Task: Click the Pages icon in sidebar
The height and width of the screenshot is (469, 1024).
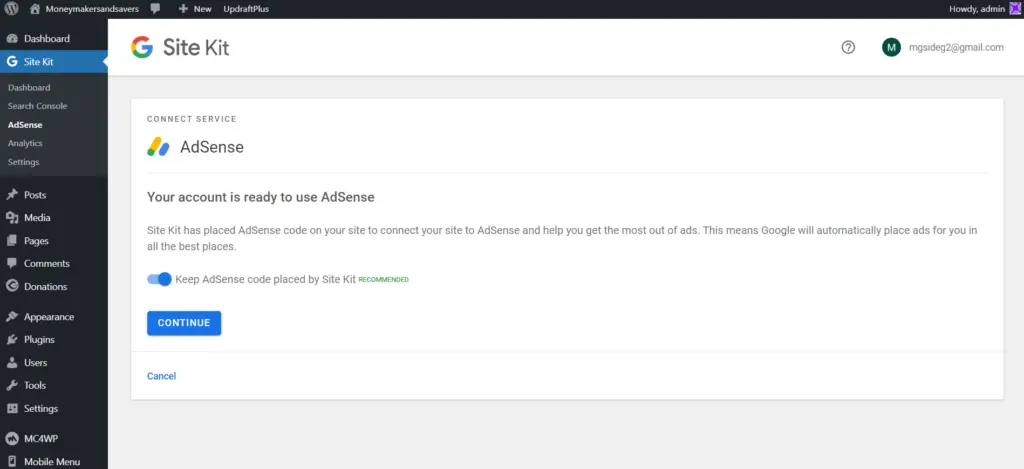Action: (12, 240)
